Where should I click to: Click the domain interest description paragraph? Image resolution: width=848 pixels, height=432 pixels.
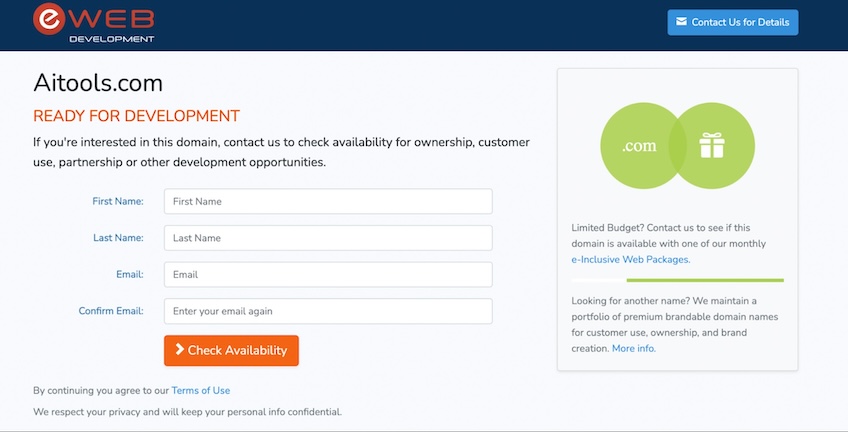(x=281, y=152)
